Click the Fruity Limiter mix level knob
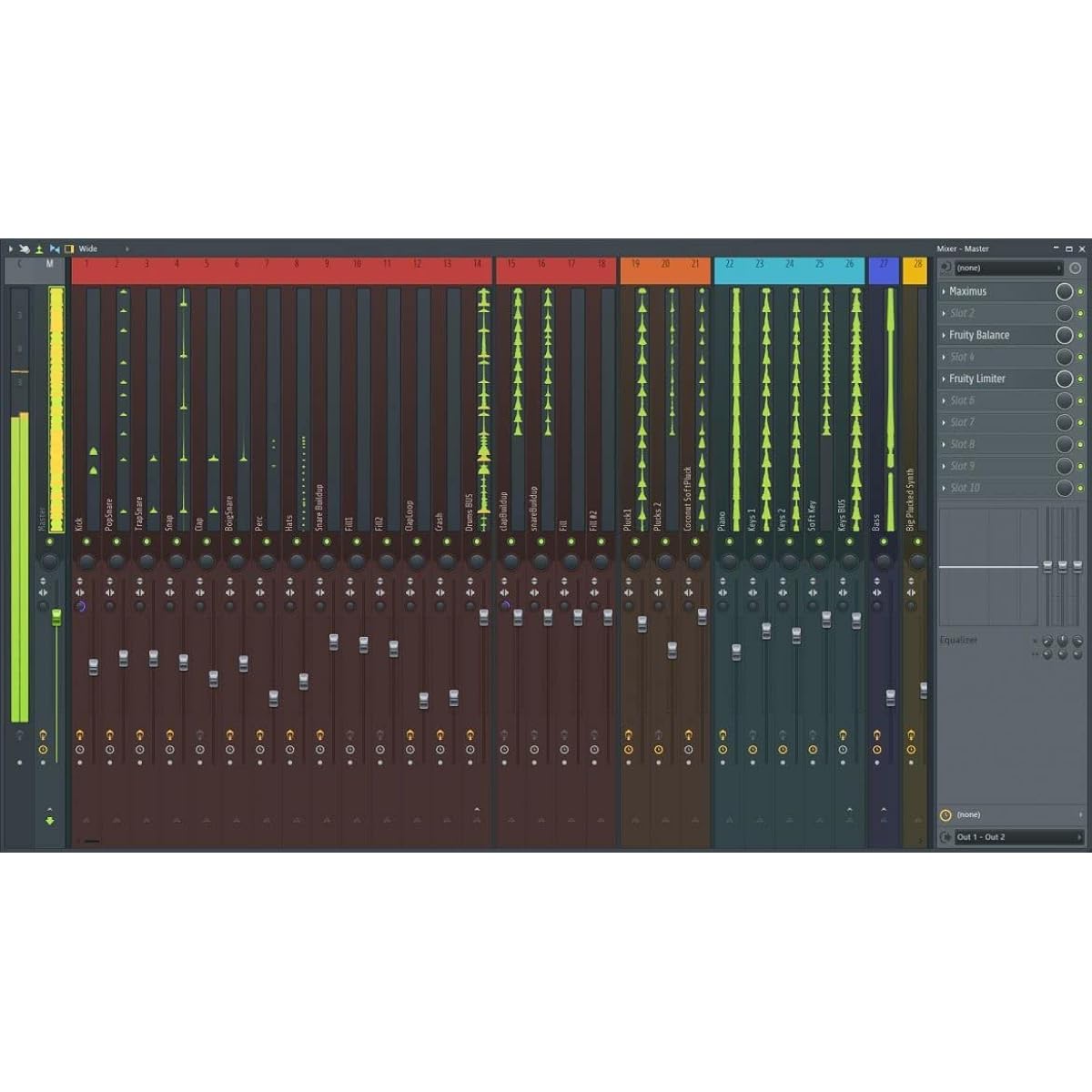Screen dimensions: 1092x1092 tap(1064, 379)
